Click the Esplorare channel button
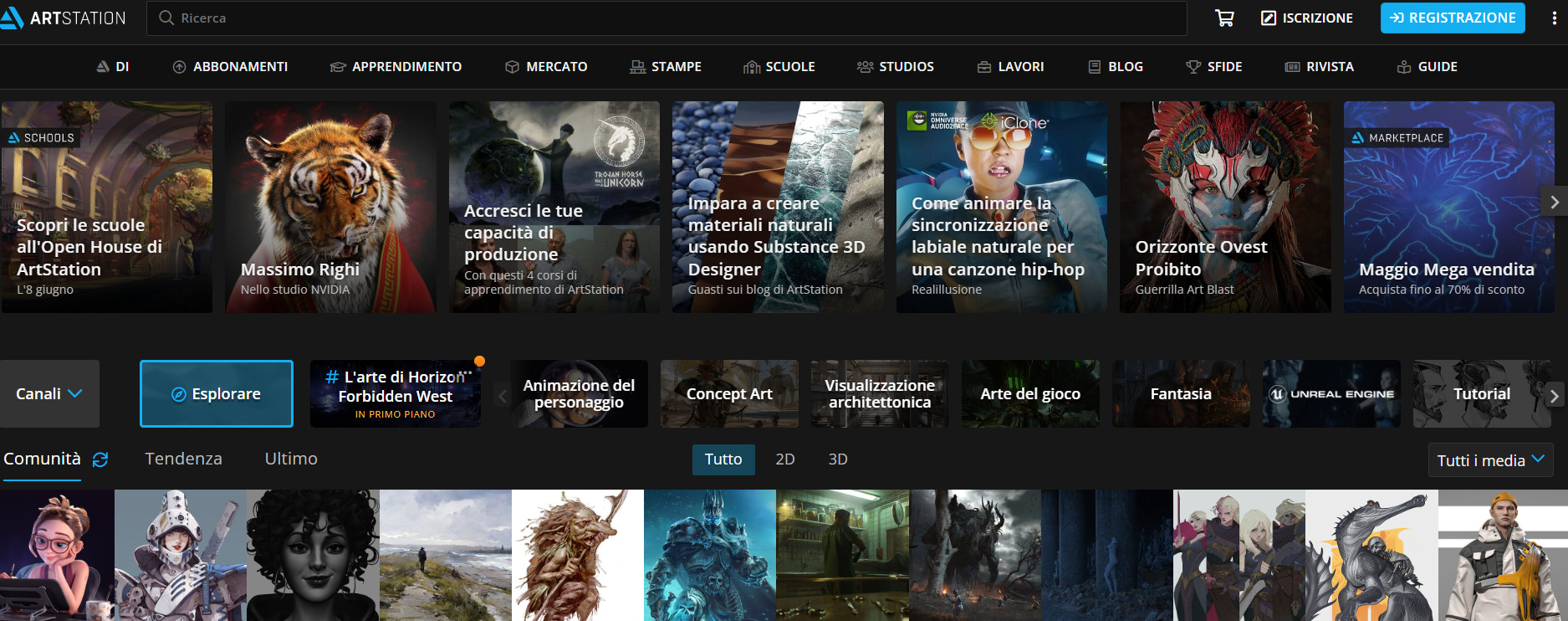This screenshot has width=1568, height=621. coord(217,394)
